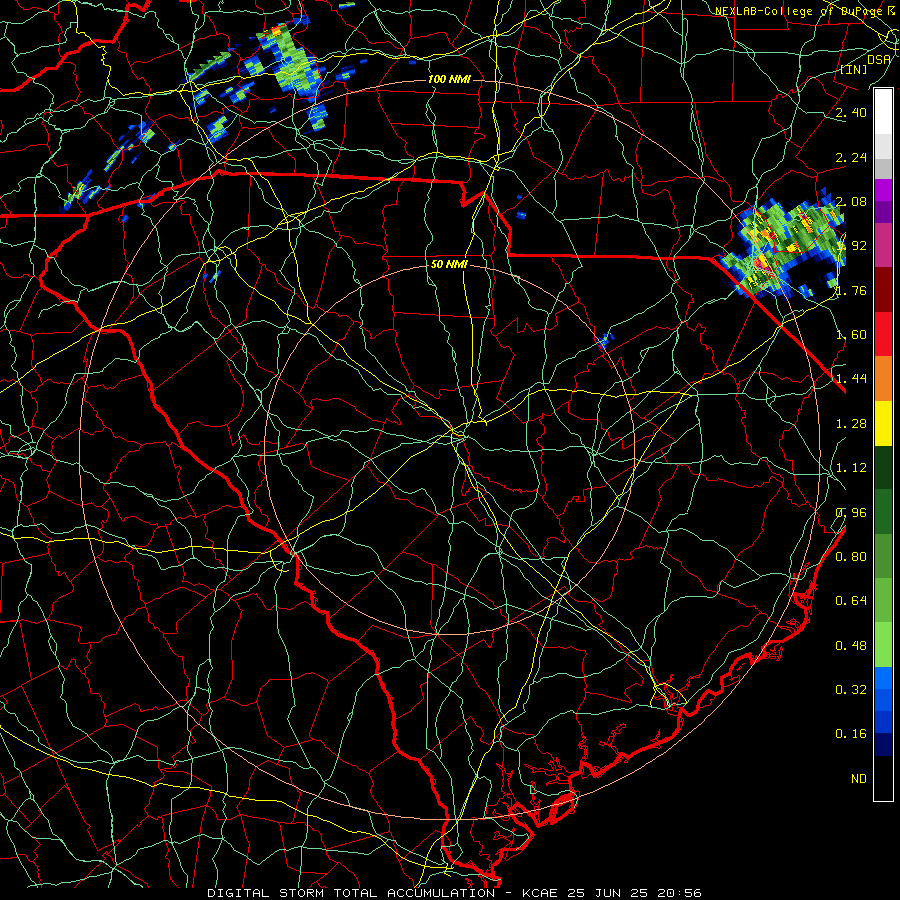Screen dimensions: 900x900
Task: Select the dark red swatch above 1.76
Action: [883, 290]
